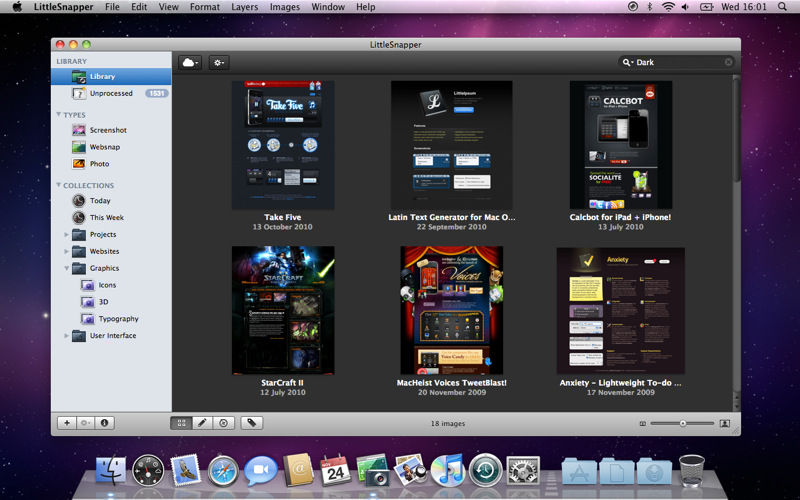Collapse the COLLECTIONS section triangle
This screenshot has width=800, height=500.
(59, 185)
